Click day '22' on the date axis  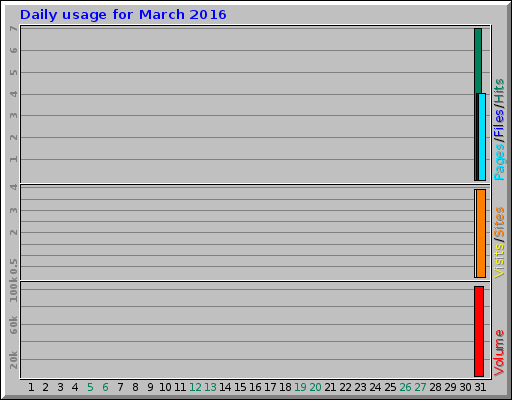pyautogui.click(x=345, y=387)
